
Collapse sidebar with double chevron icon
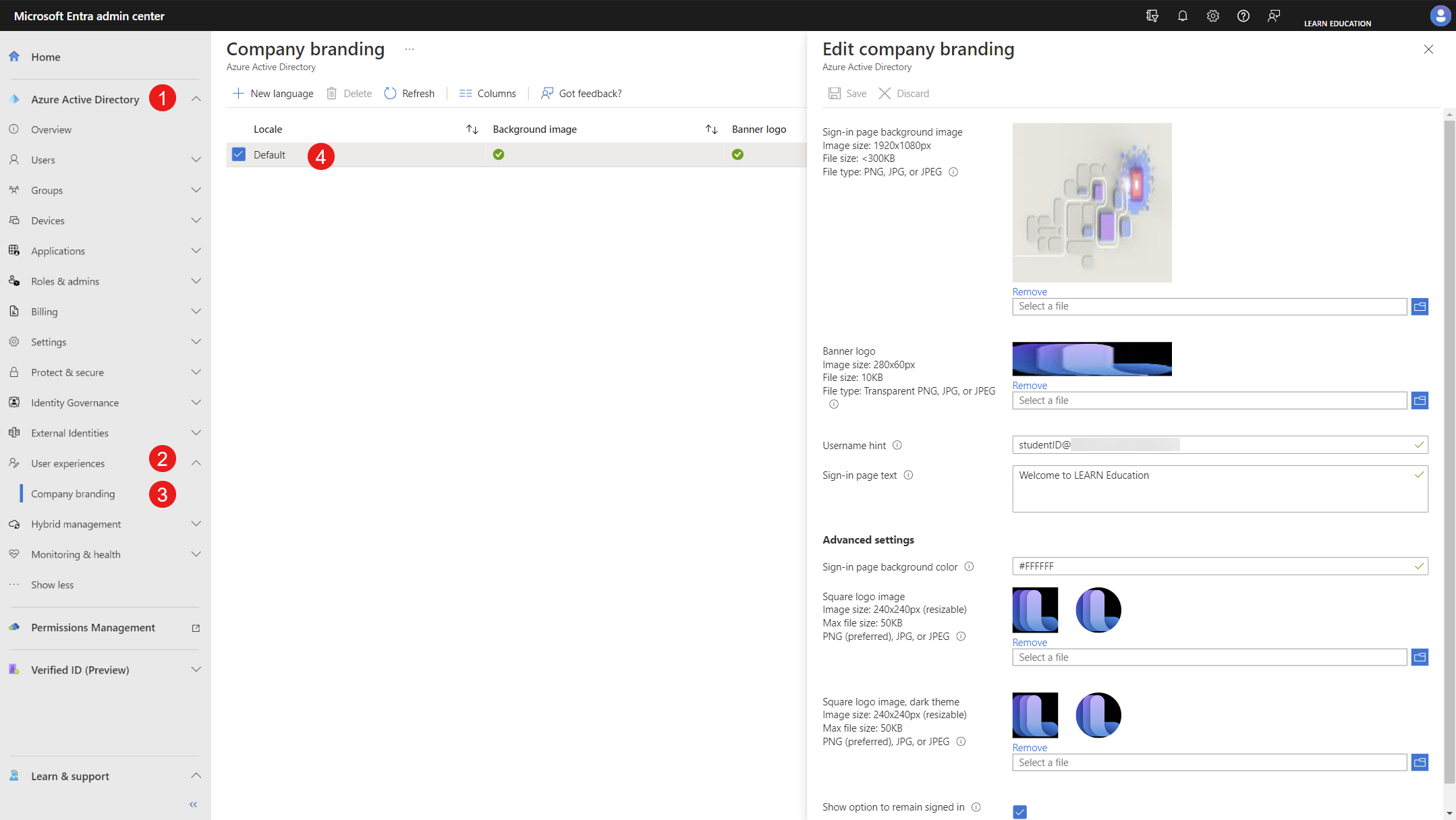point(194,804)
